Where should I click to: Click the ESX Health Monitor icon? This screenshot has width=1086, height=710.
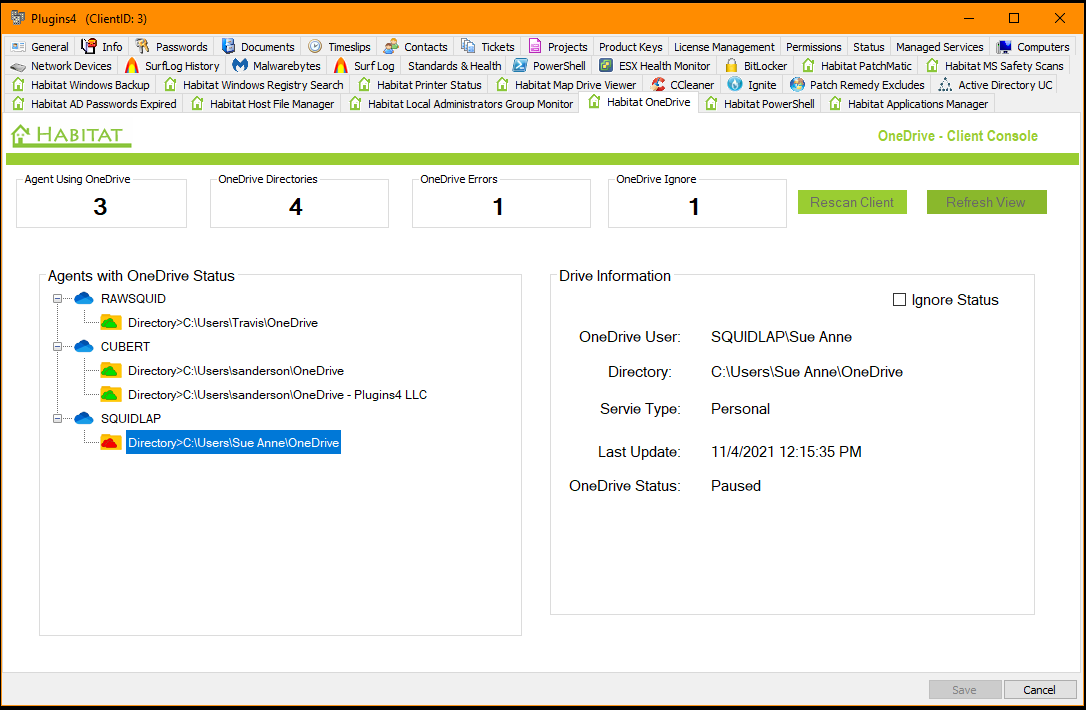tap(606, 66)
